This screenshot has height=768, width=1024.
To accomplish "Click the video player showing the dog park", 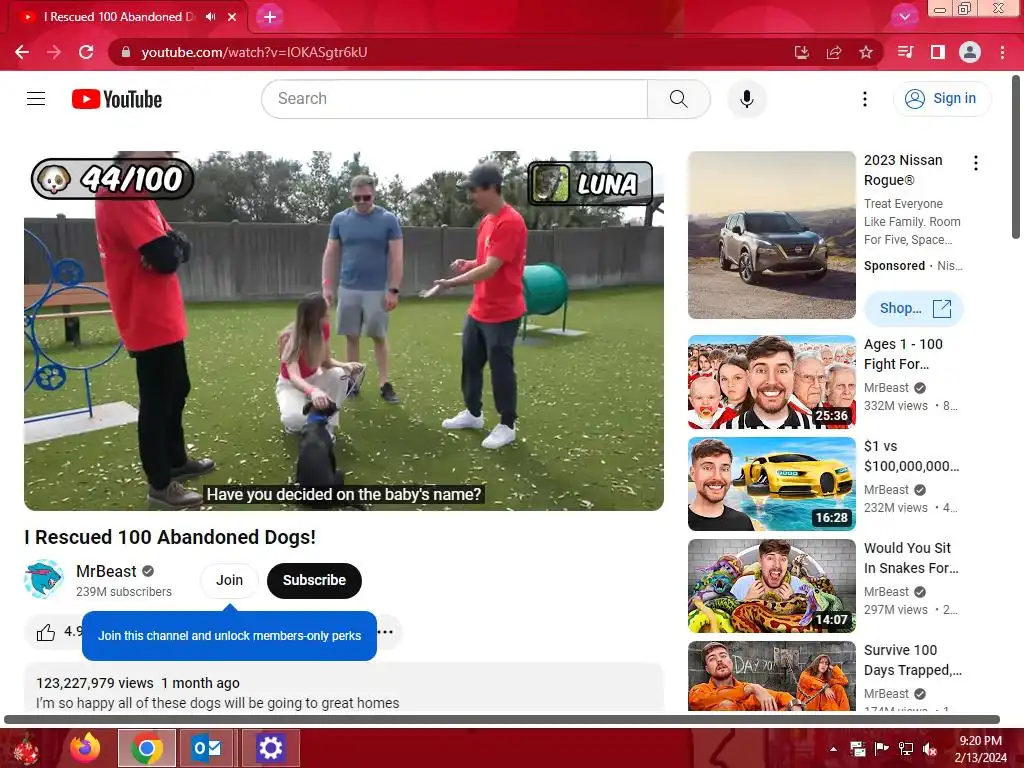I will tap(344, 331).
